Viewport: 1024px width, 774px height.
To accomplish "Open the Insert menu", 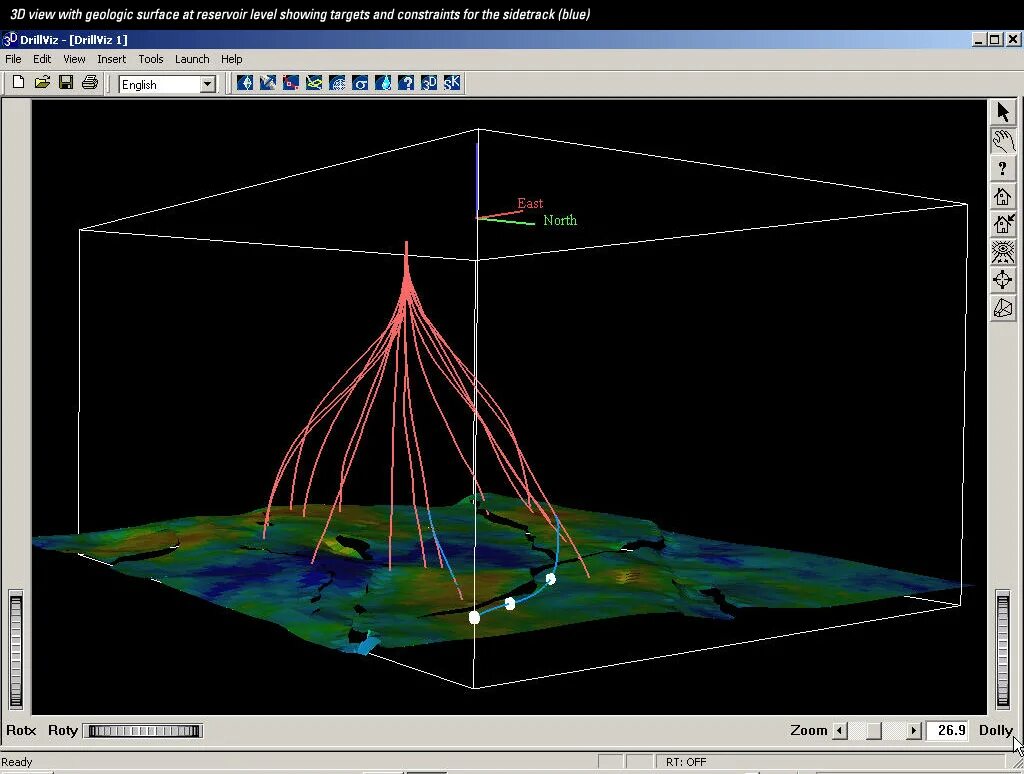I will point(112,59).
